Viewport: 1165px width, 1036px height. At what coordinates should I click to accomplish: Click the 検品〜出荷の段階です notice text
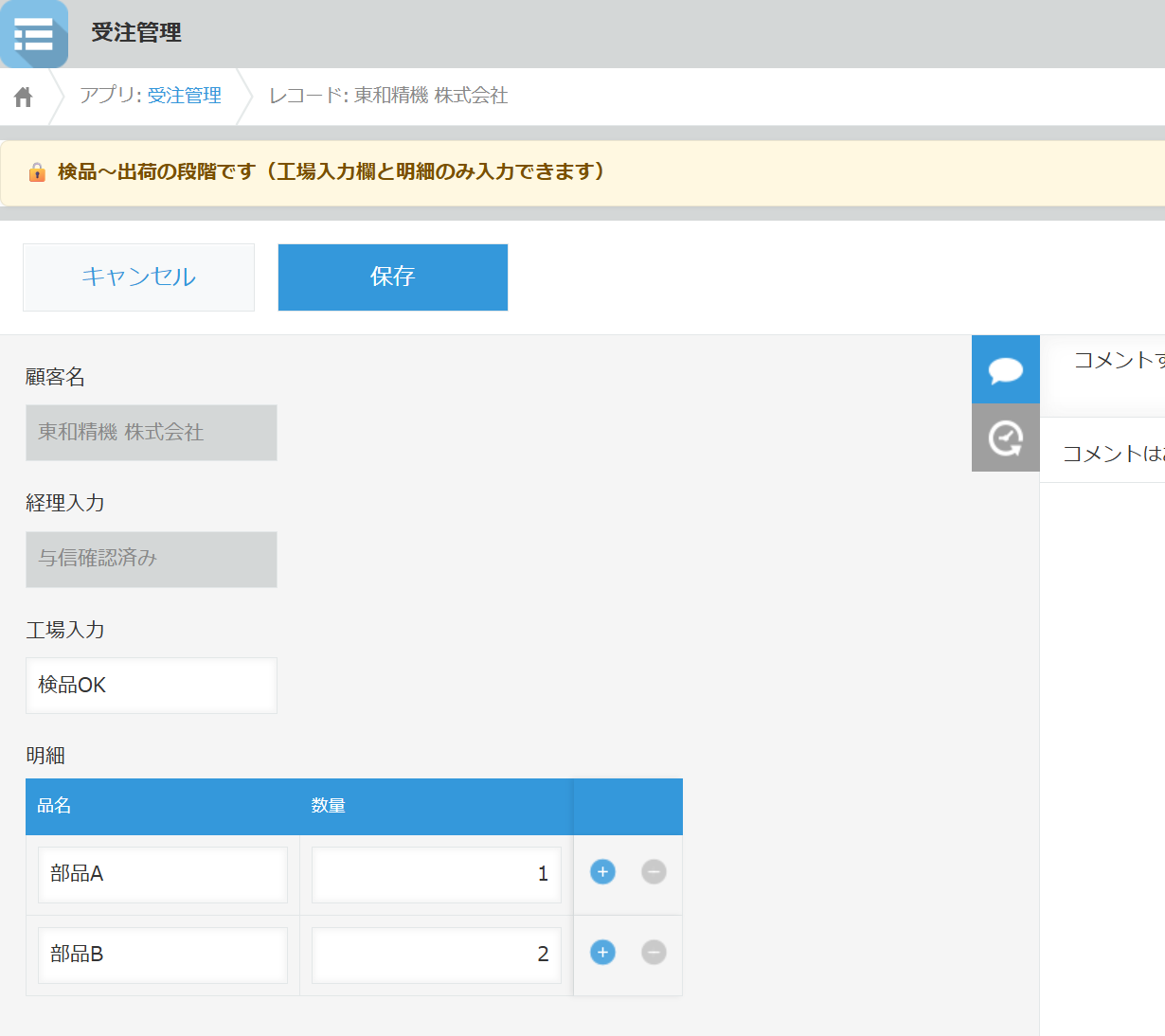point(331,171)
